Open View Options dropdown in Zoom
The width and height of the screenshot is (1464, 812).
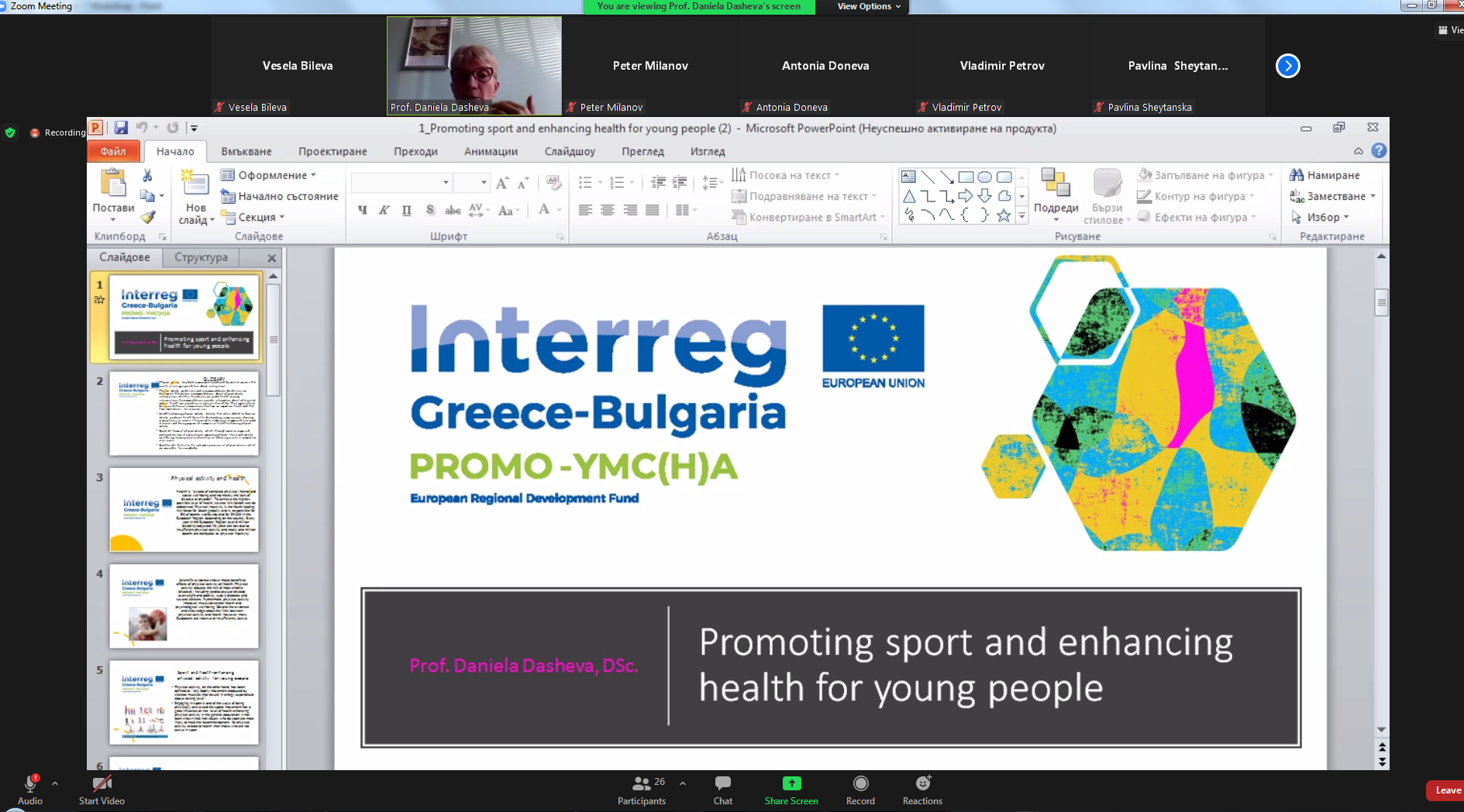point(869,6)
